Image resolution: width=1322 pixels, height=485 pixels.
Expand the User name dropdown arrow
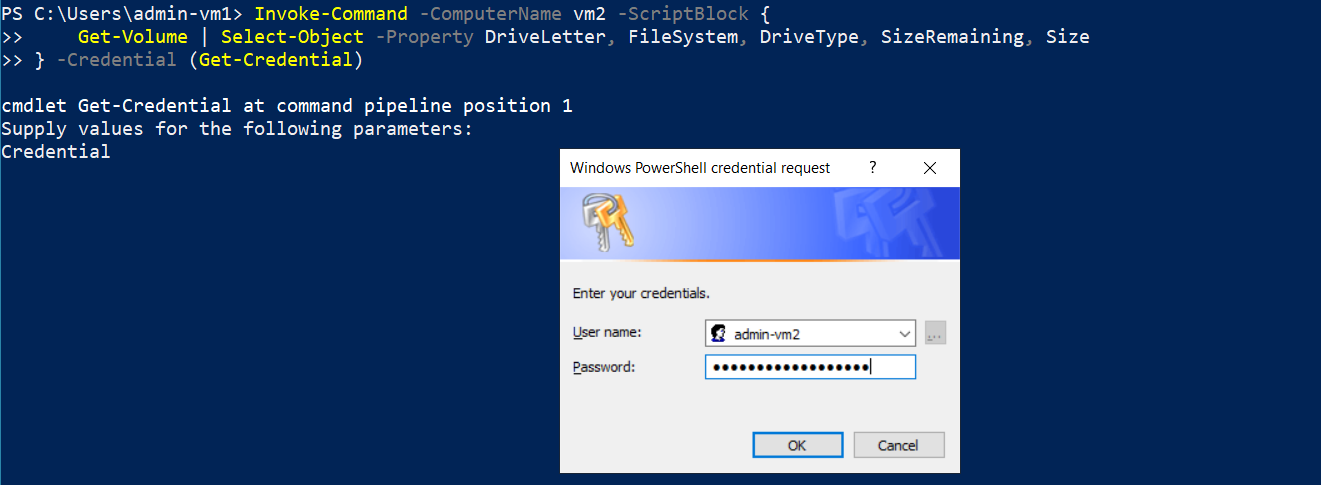coord(905,334)
